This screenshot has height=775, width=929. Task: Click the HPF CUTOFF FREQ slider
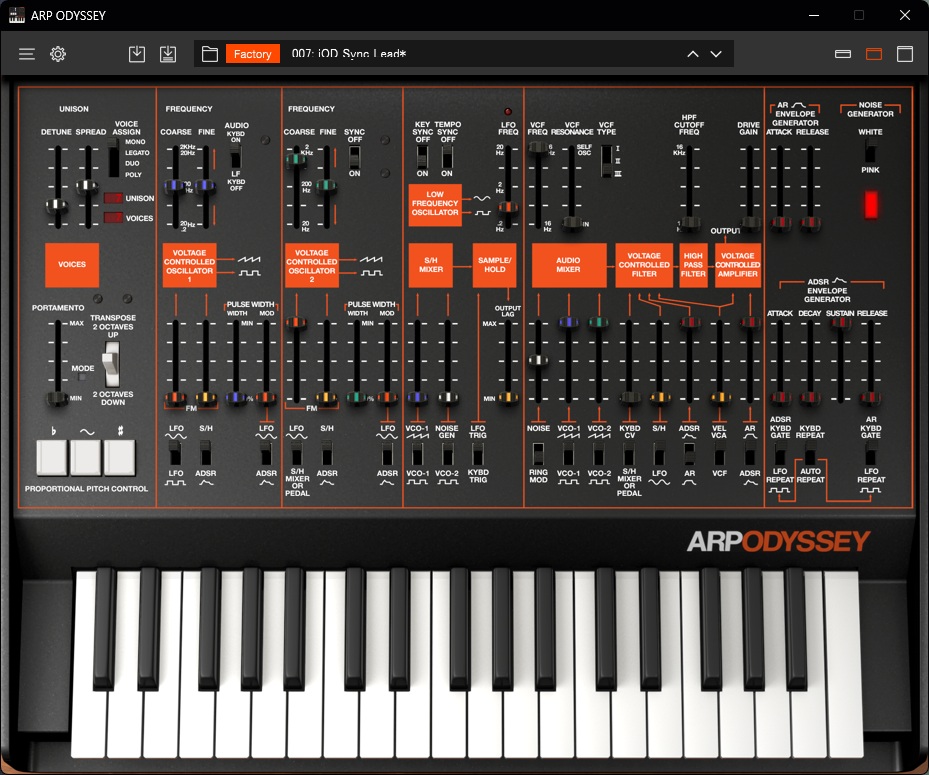689,223
